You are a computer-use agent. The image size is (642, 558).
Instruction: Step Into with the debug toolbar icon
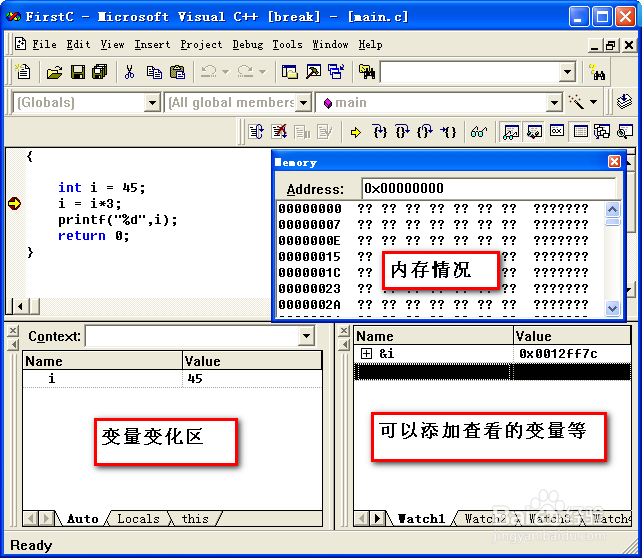click(x=380, y=132)
